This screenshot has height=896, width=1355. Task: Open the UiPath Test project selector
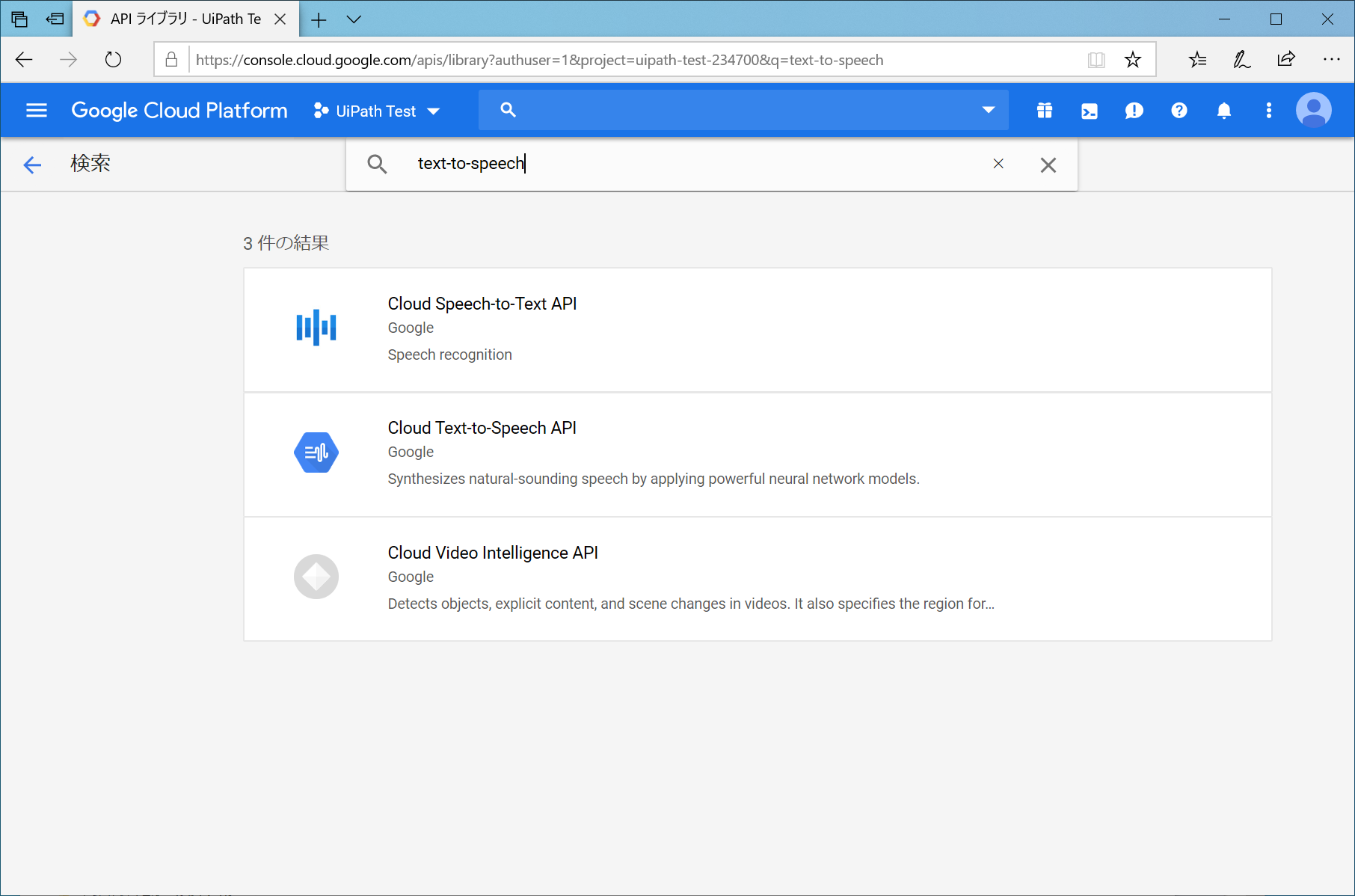click(377, 111)
